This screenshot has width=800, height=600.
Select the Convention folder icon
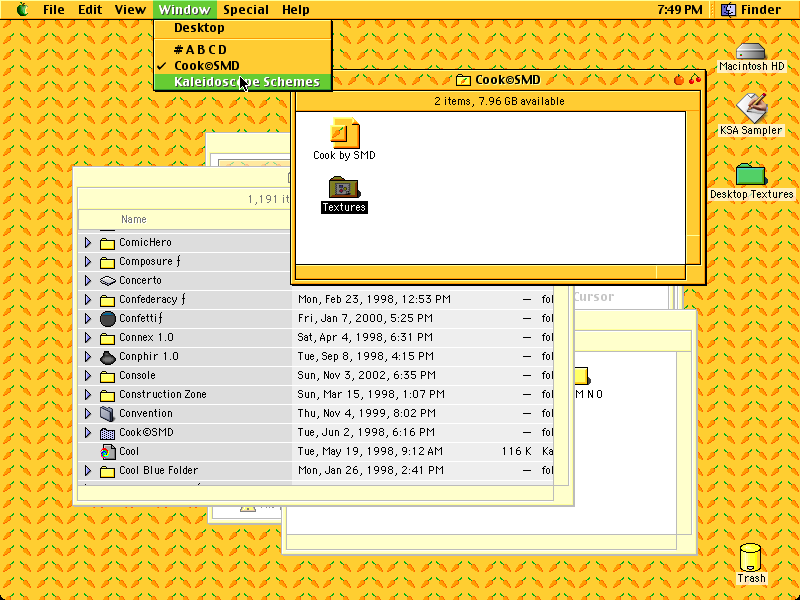[107, 414]
